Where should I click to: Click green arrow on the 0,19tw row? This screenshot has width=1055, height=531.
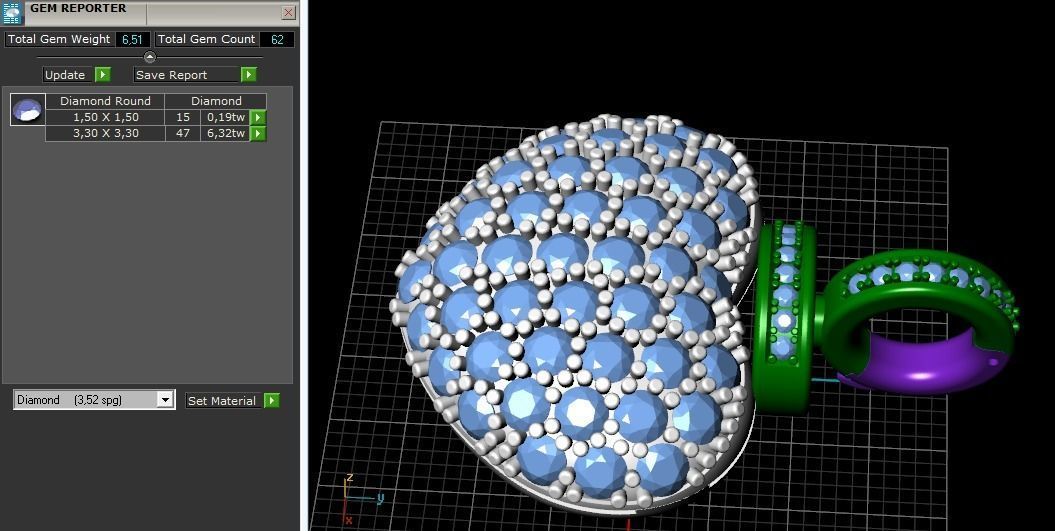click(x=258, y=117)
